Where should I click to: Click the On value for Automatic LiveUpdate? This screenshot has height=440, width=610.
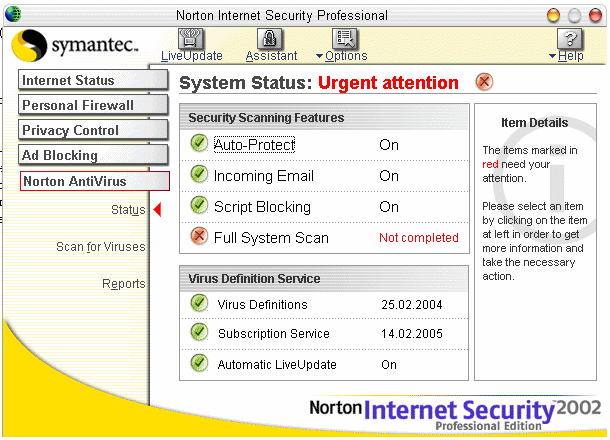pos(389,365)
